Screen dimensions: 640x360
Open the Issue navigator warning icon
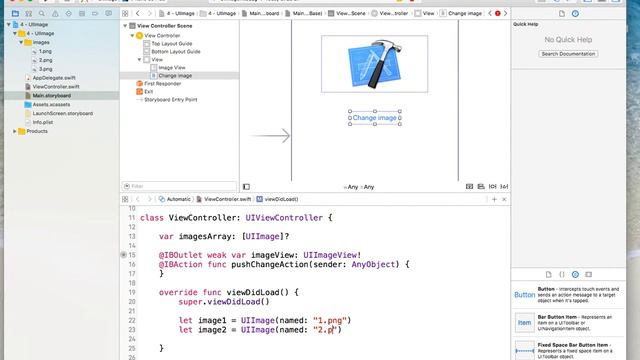[x=55, y=13]
